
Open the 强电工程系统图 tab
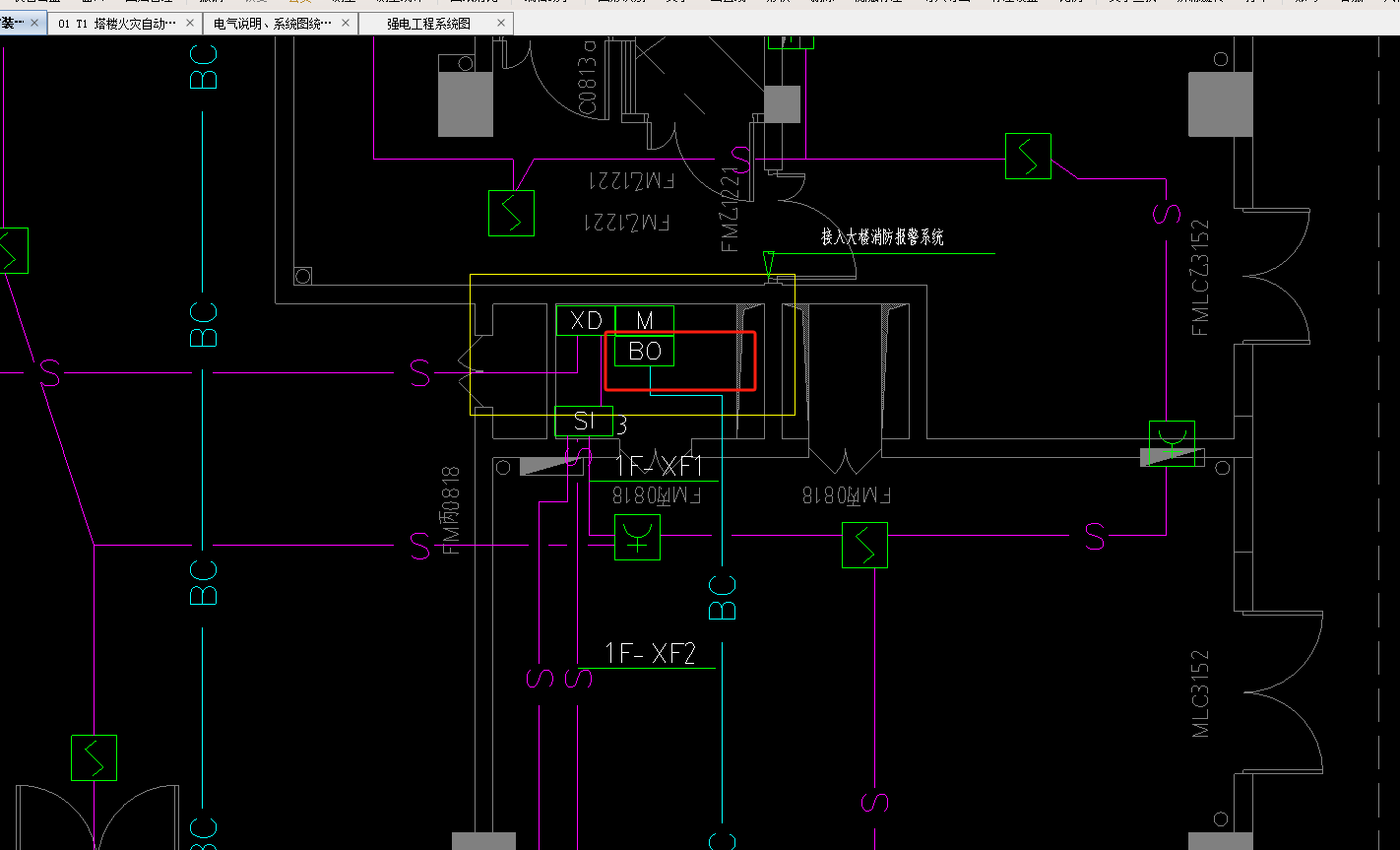(428, 24)
